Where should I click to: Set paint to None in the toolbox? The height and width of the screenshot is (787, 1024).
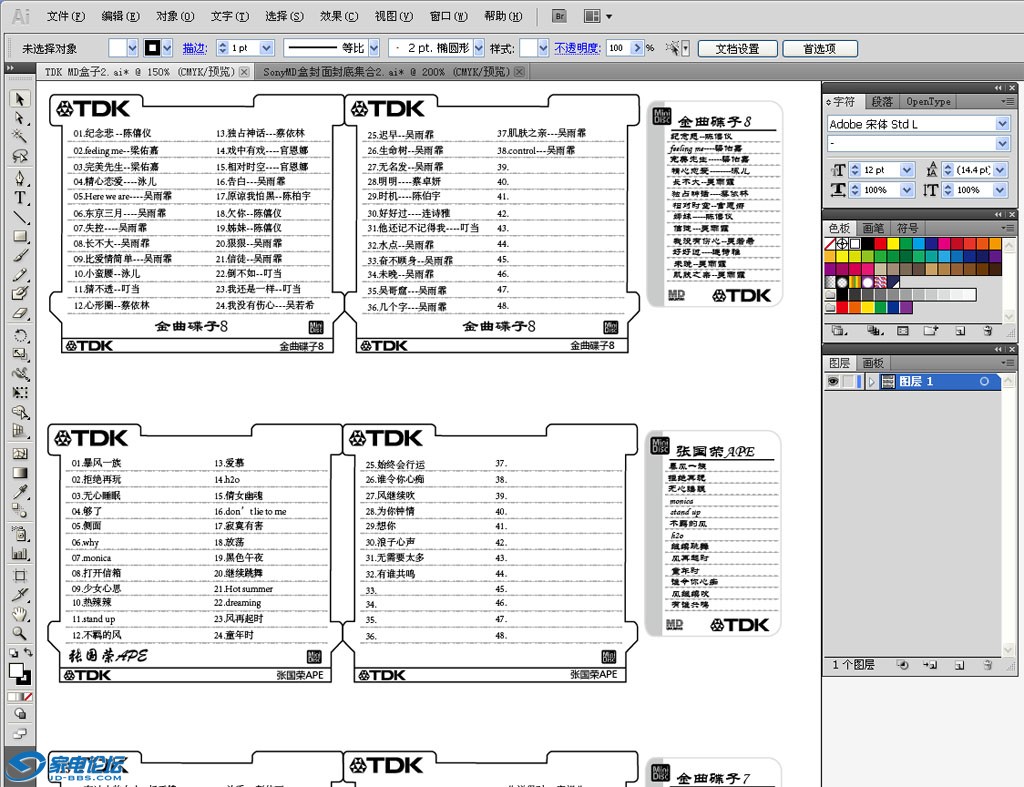point(28,697)
